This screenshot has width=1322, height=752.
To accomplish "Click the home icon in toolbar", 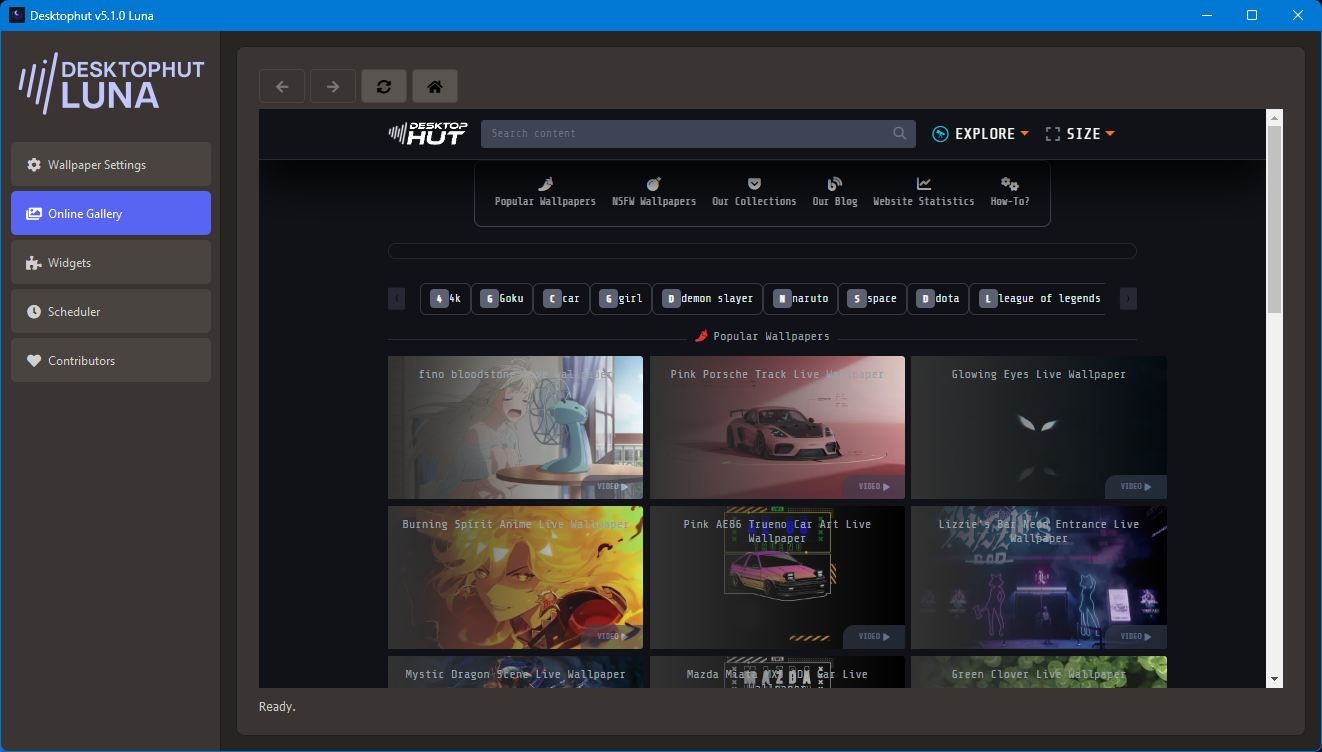I will [x=434, y=86].
